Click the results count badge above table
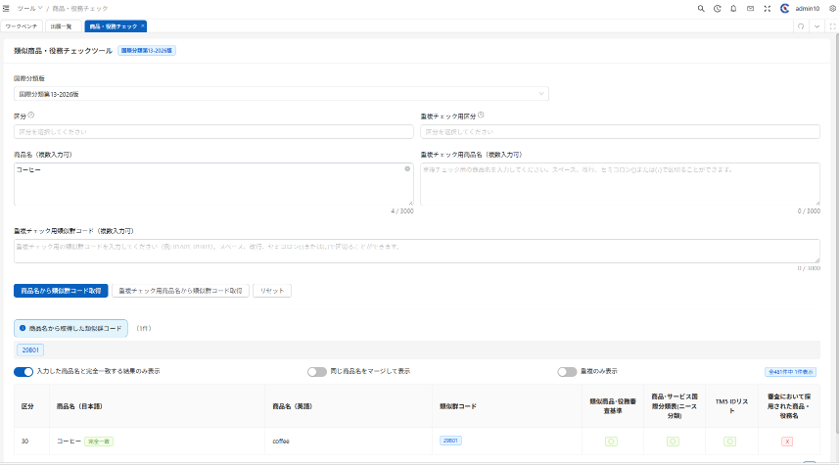This screenshot has width=839, height=465. click(790, 372)
